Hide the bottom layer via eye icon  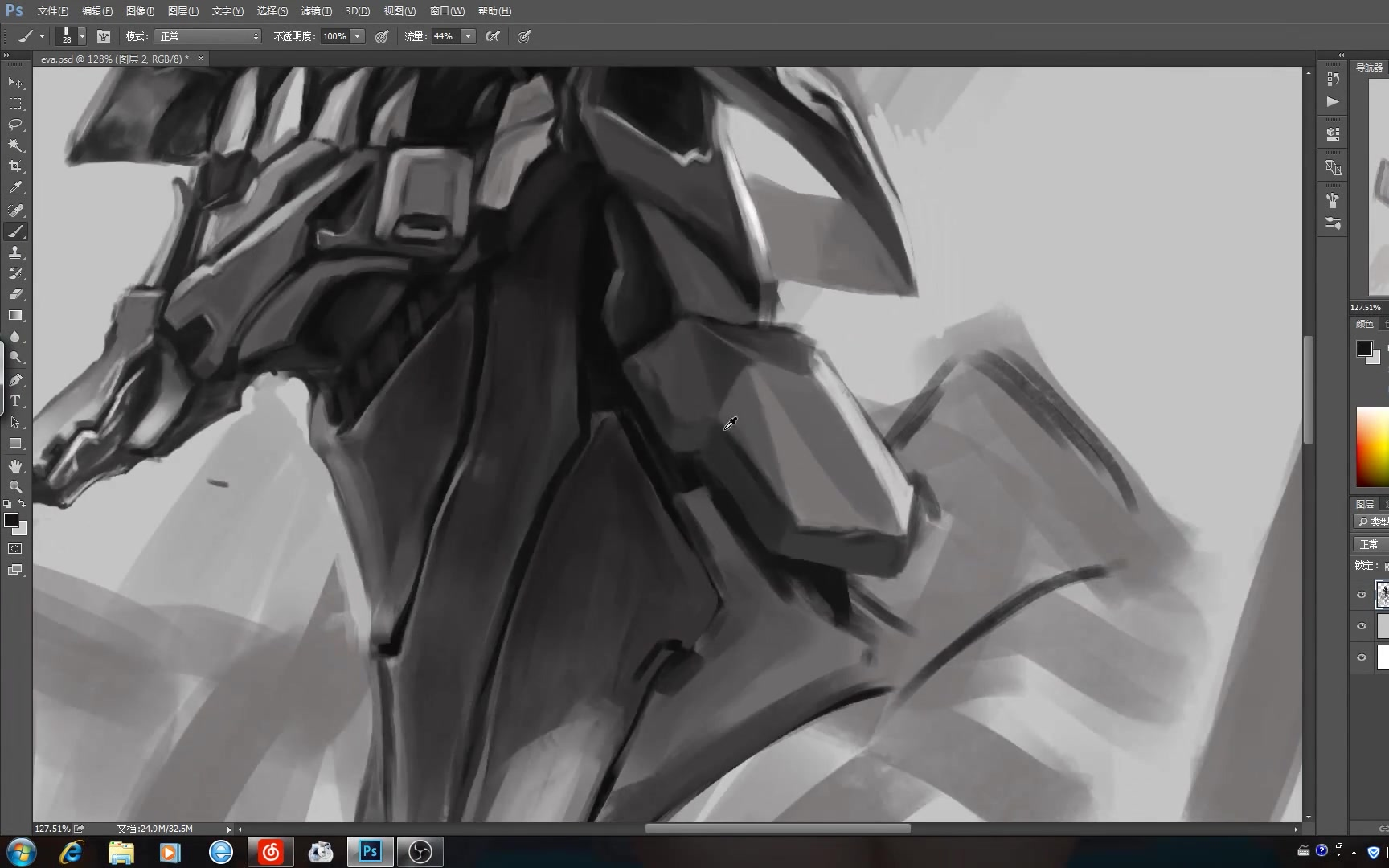coord(1362,657)
